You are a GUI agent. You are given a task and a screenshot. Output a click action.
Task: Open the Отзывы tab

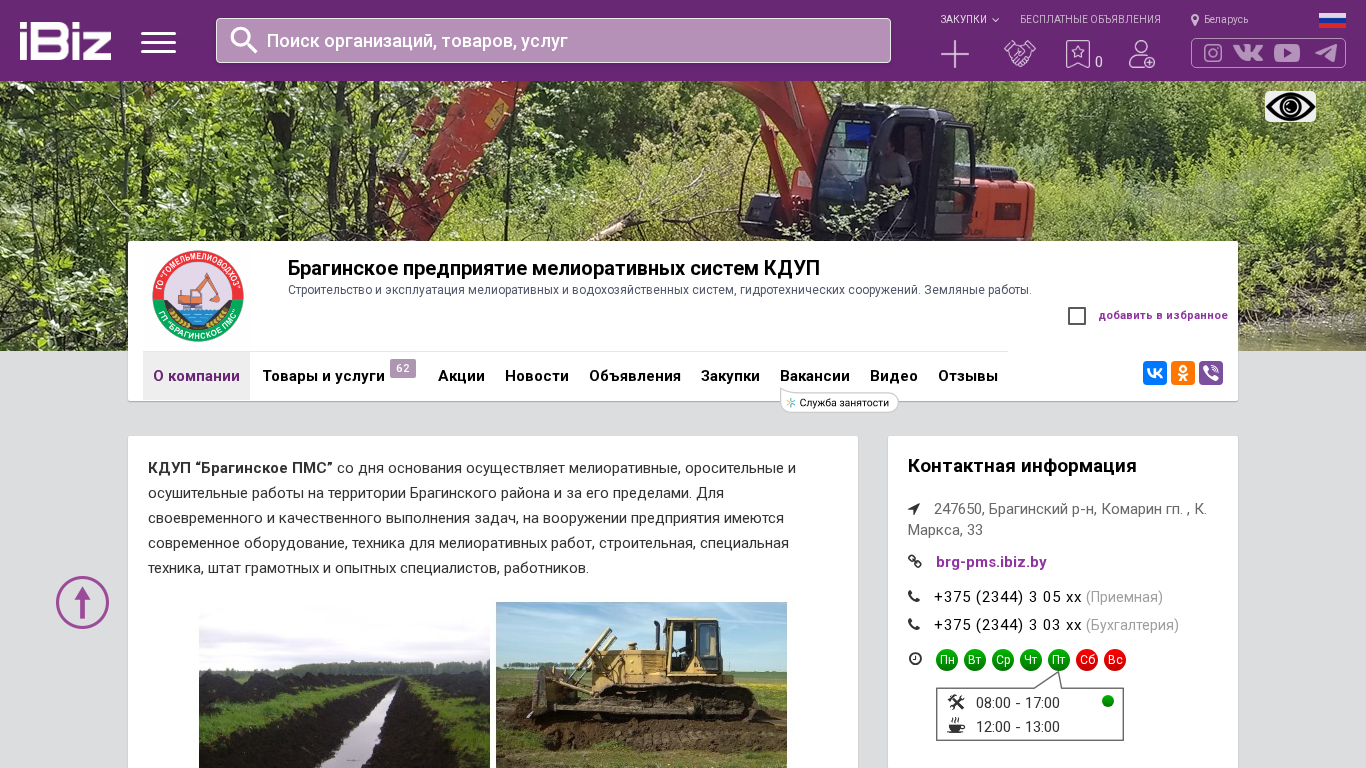(968, 376)
